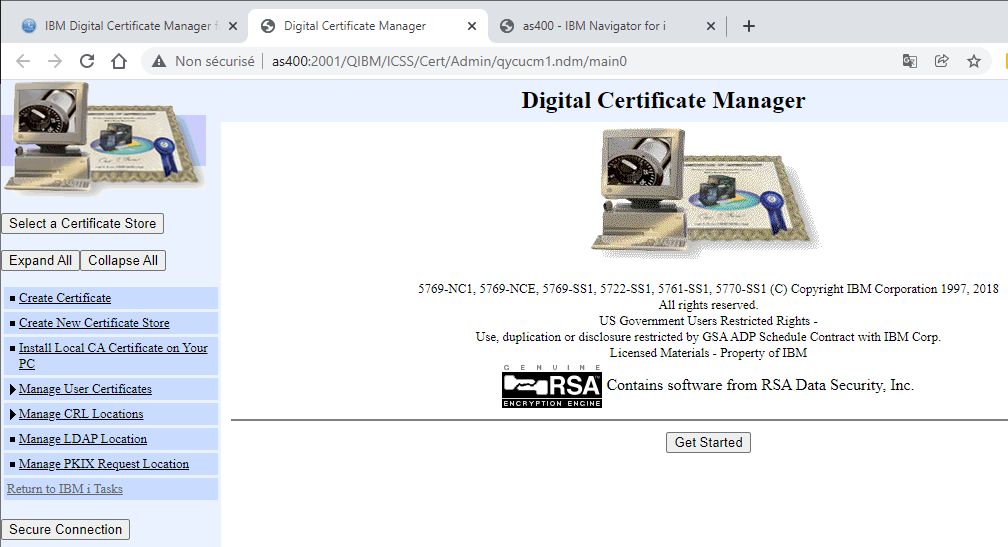This screenshot has width=1008, height=547.
Task: Follow the Return to IBM i Tasks link
Action: (x=64, y=489)
